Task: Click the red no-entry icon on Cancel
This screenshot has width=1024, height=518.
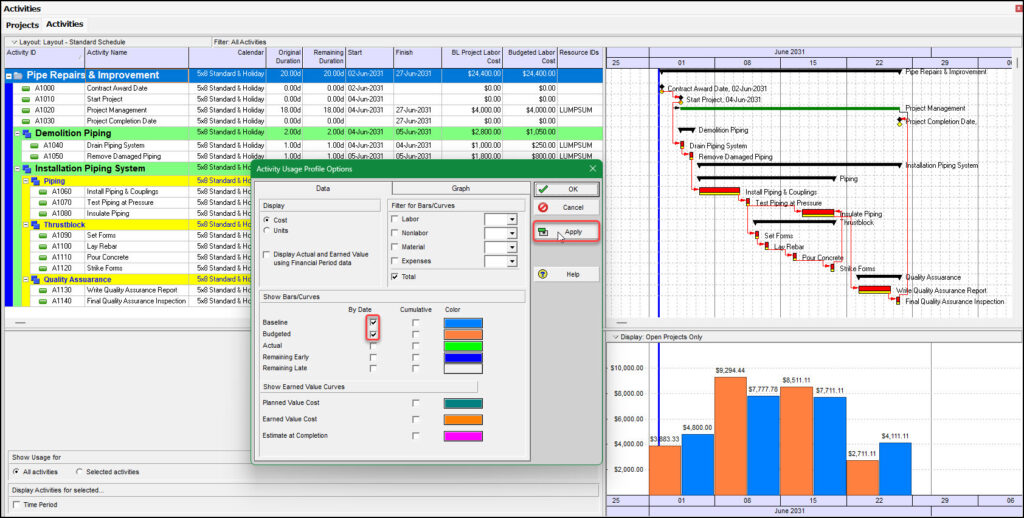Action: click(x=543, y=207)
